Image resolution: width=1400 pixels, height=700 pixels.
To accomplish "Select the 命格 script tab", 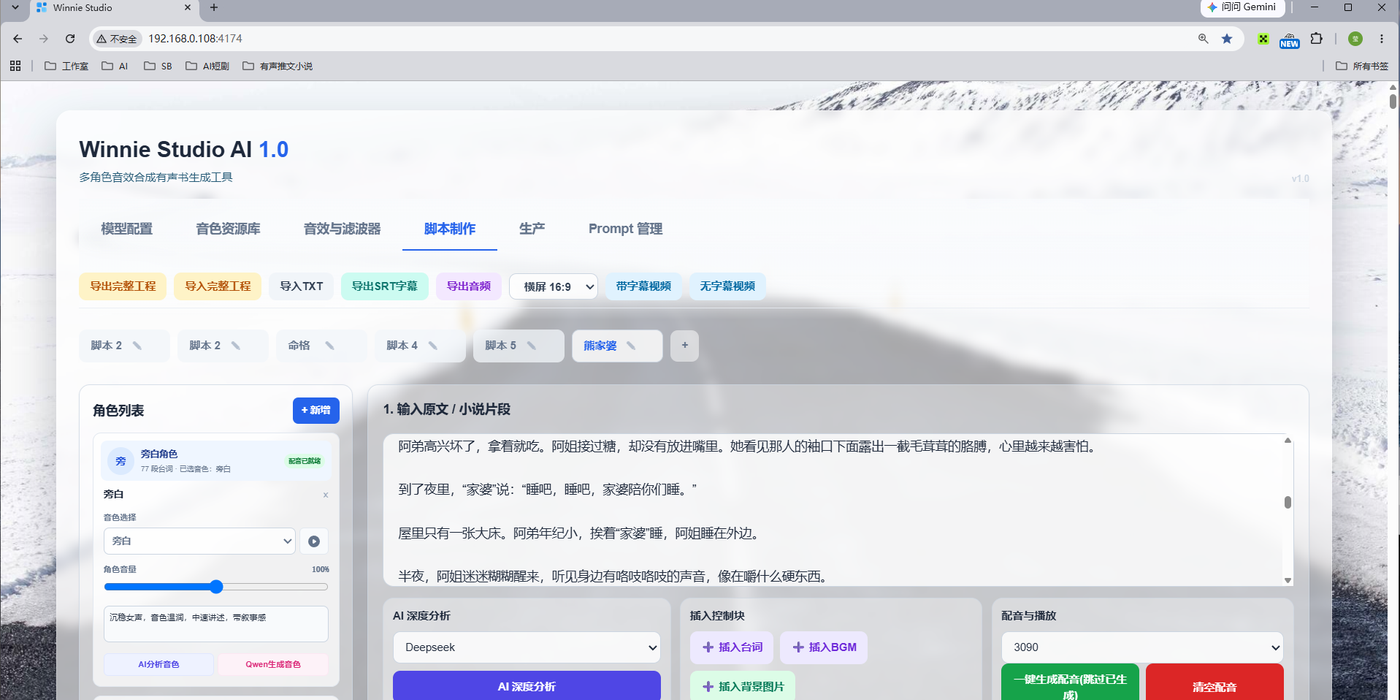I will (x=321, y=346).
